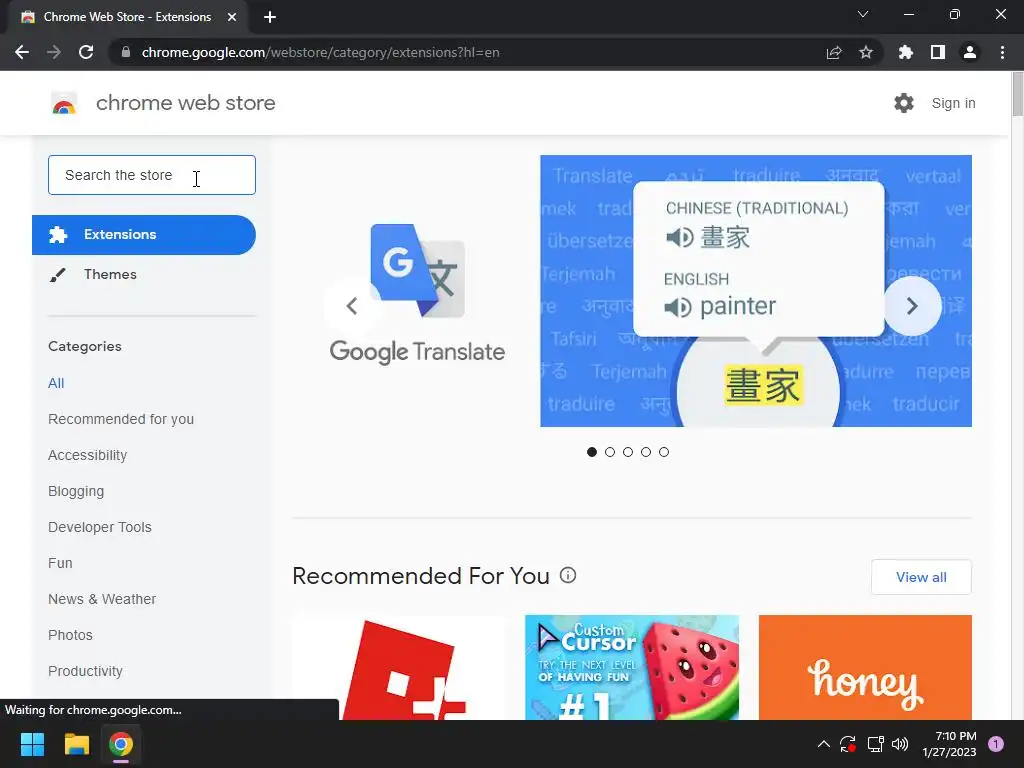Bookmark this tab with the star icon
1024x768 pixels.
(866, 52)
